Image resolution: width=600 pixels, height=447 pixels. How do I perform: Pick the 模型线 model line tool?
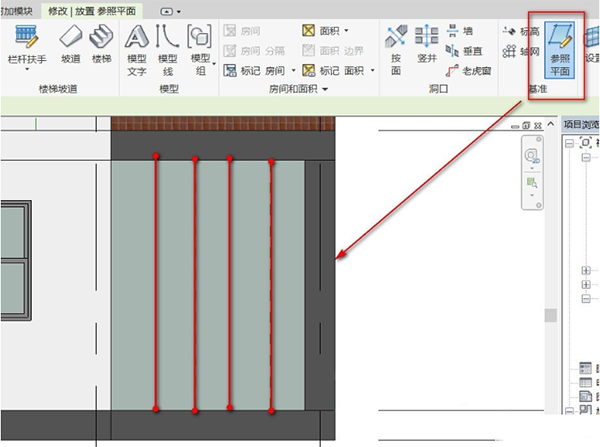coord(167,51)
